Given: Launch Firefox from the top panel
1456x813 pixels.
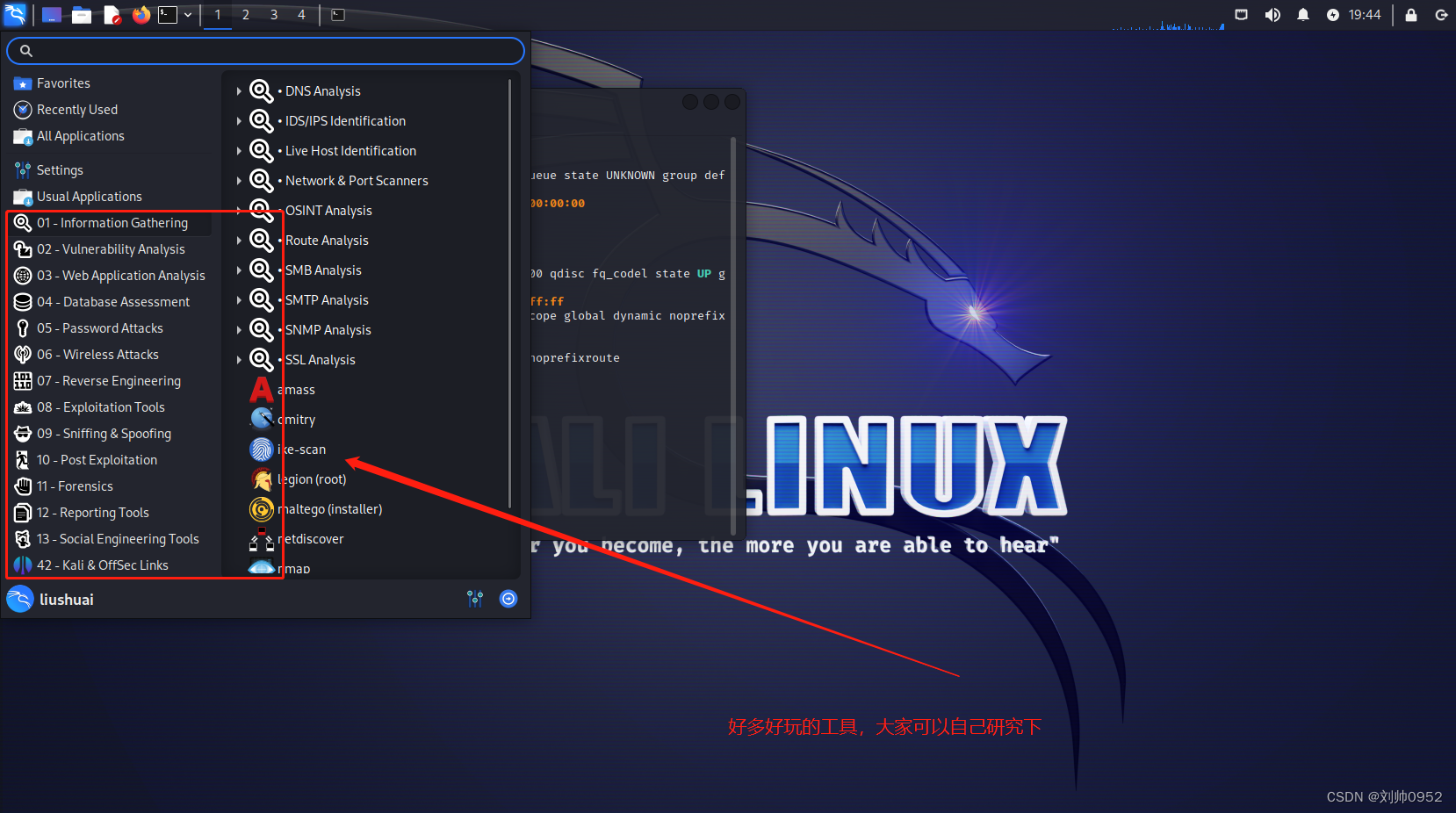Looking at the screenshot, I should [141, 15].
